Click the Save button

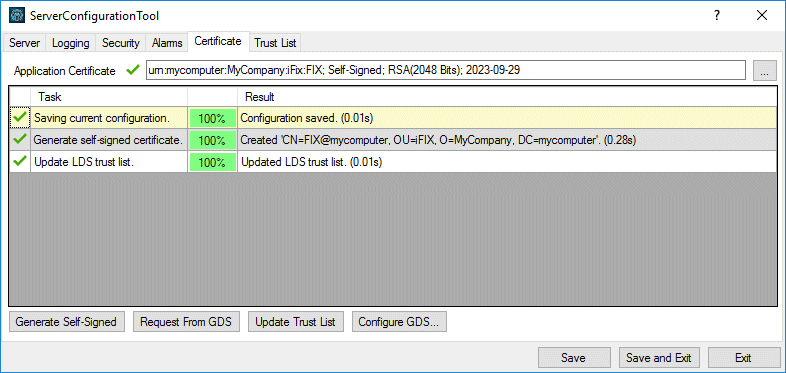tap(573, 358)
